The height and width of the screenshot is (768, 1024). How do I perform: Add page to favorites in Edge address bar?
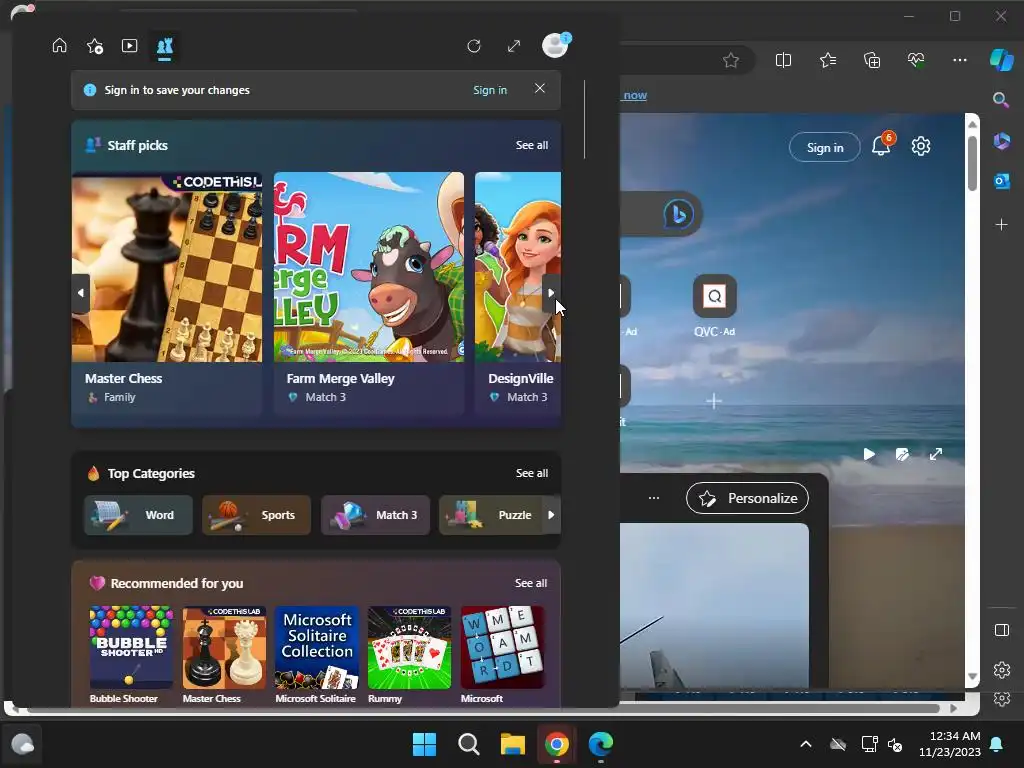click(x=731, y=61)
